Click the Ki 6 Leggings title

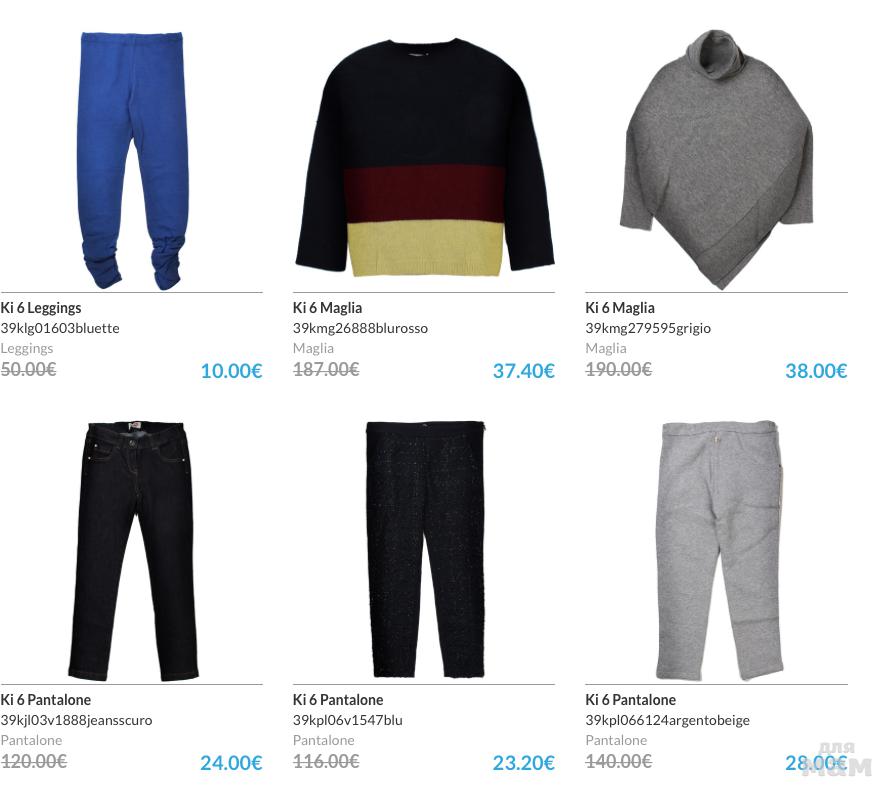click(x=41, y=308)
